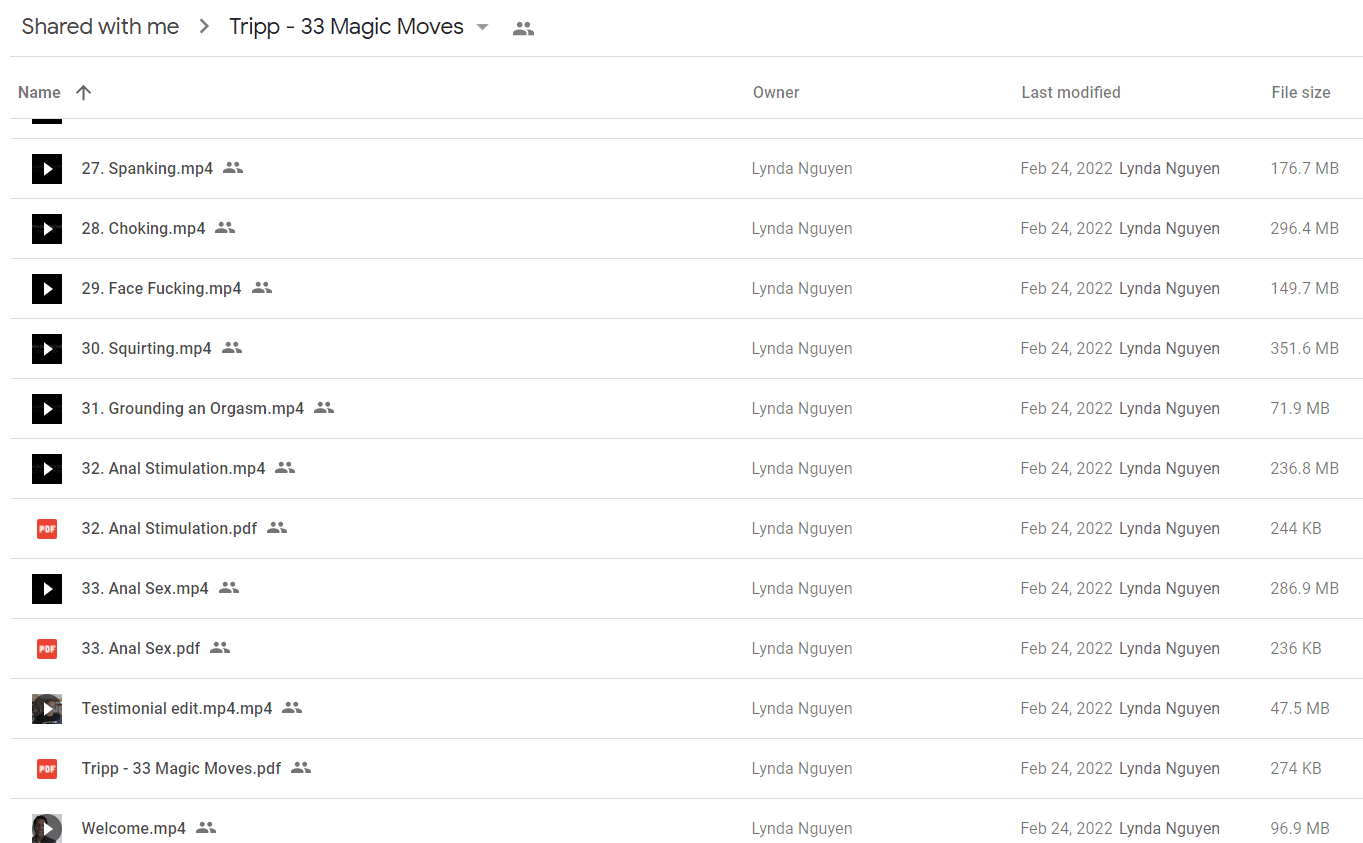This screenshot has height=843, width=1363.
Task: Select the file named Welcome.mp4
Action: (134, 828)
